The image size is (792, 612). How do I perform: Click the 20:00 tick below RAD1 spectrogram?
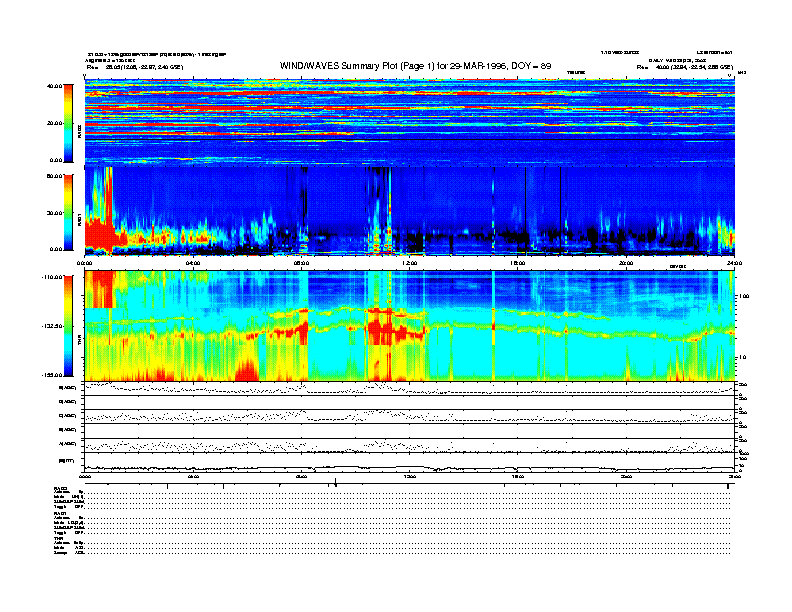point(626,263)
